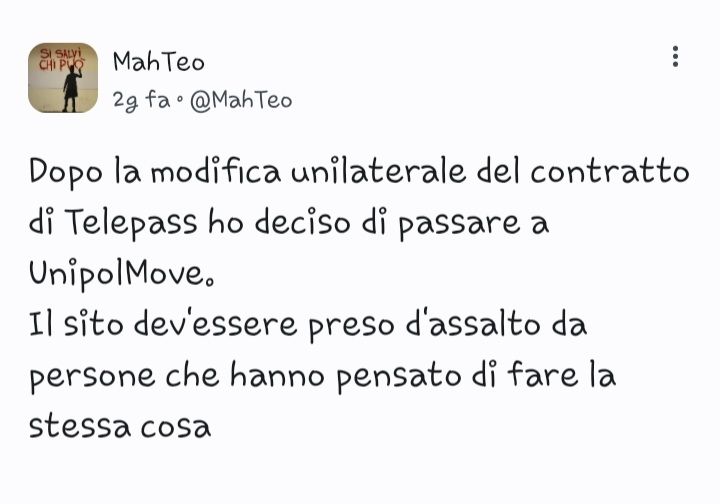
Task: Click the @MahTeo handle
Action: click(241, 100)
